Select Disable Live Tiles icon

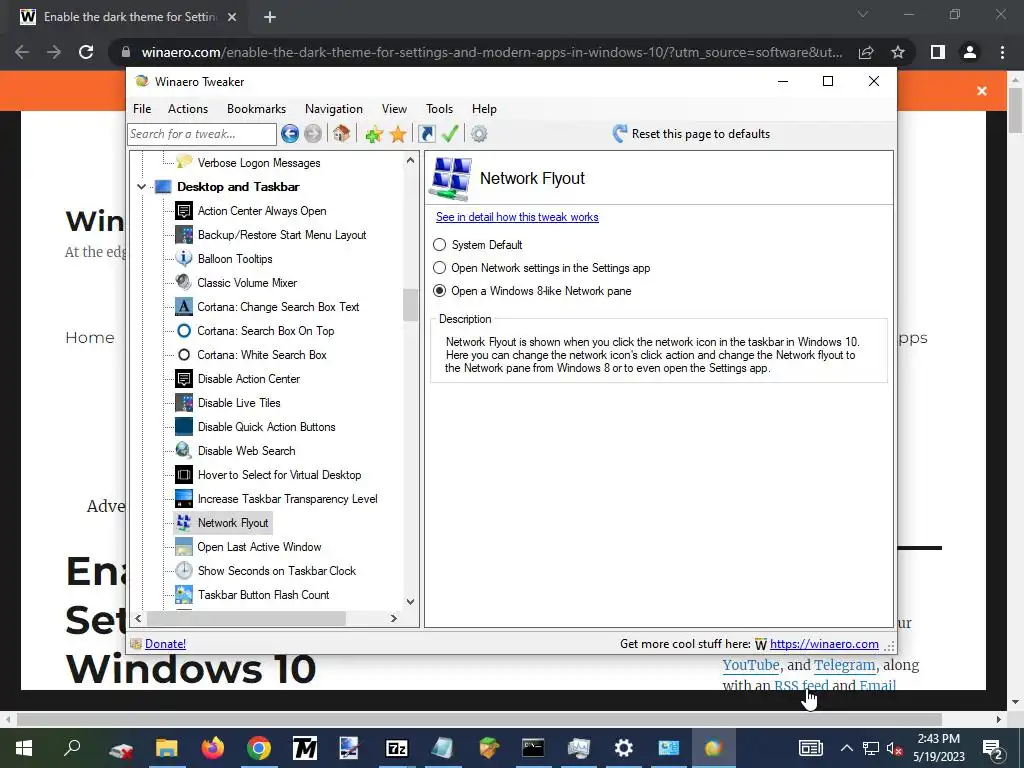click(x=184, y=403)
